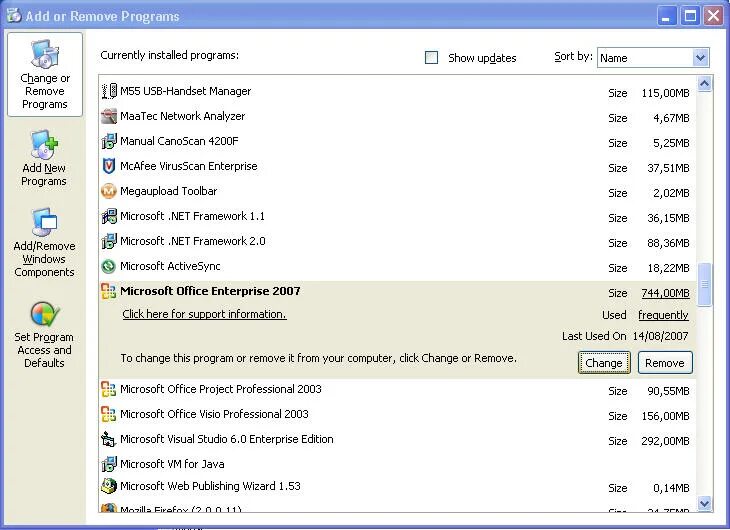The height and width of the screenshot is (530, 730).
Task: Select Microsoft Web Publishing Wizard 1.53 entry
Action: coord(398,487)
